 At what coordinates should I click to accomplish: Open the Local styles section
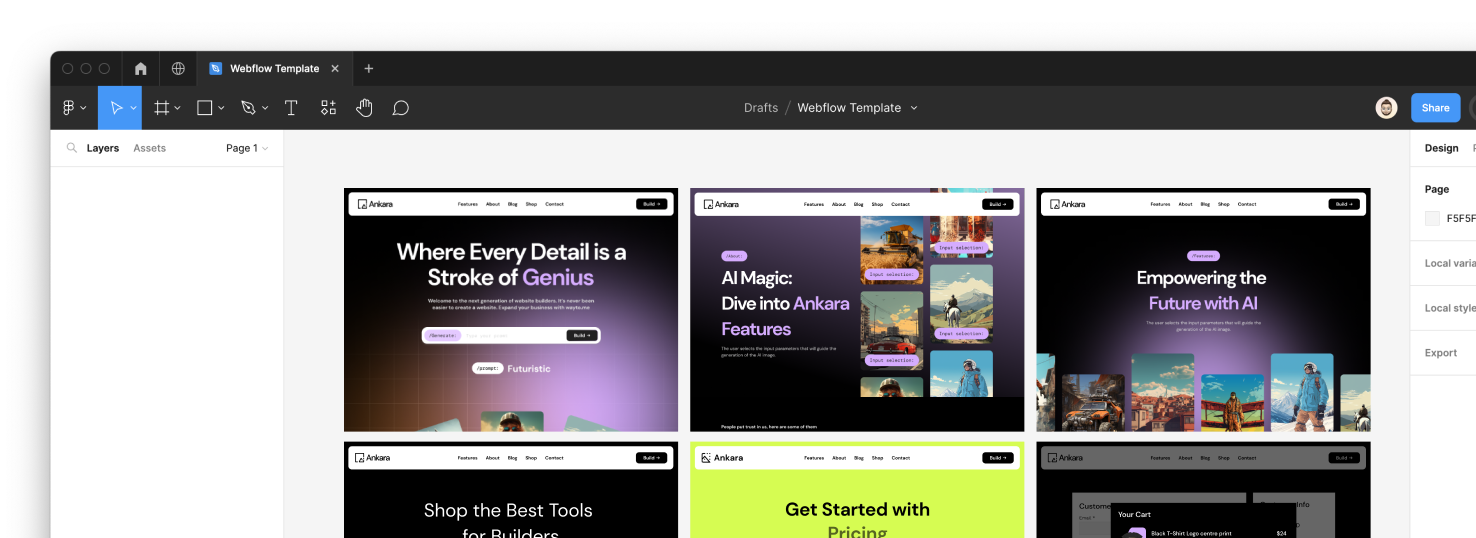pyautogui.click(x=1450, y=308)
